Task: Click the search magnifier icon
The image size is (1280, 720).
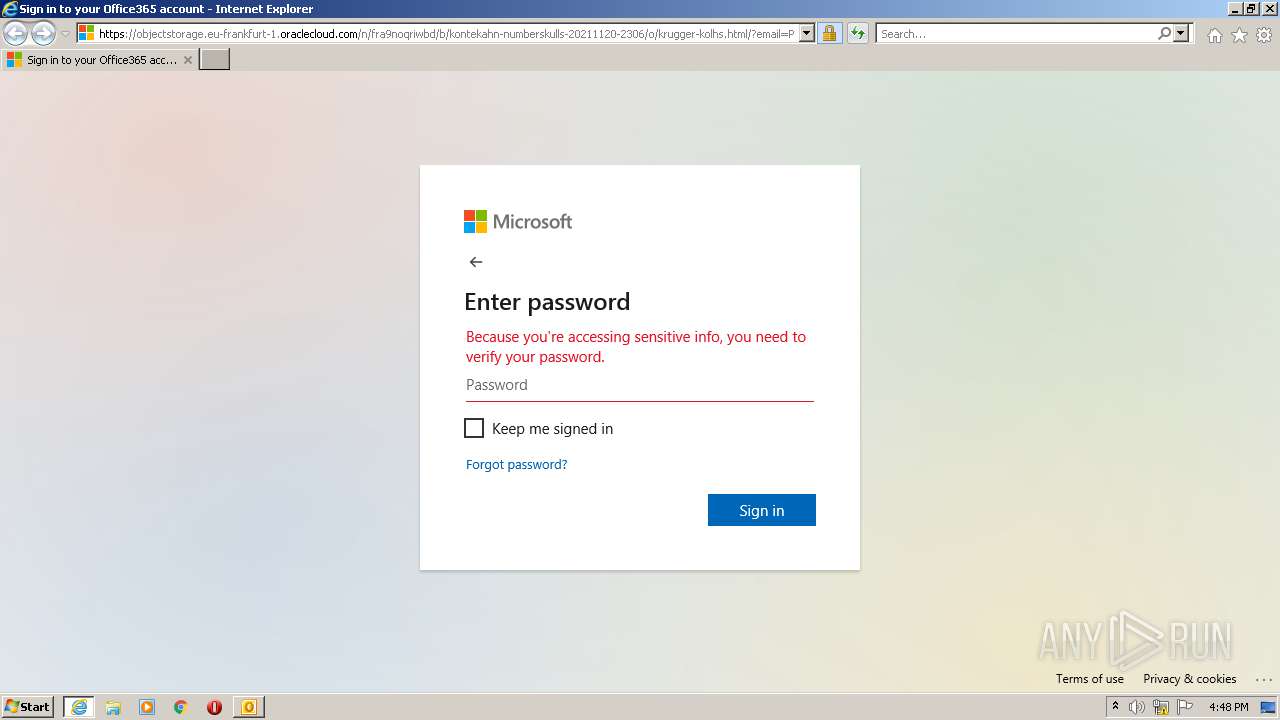Action: 1164,34
